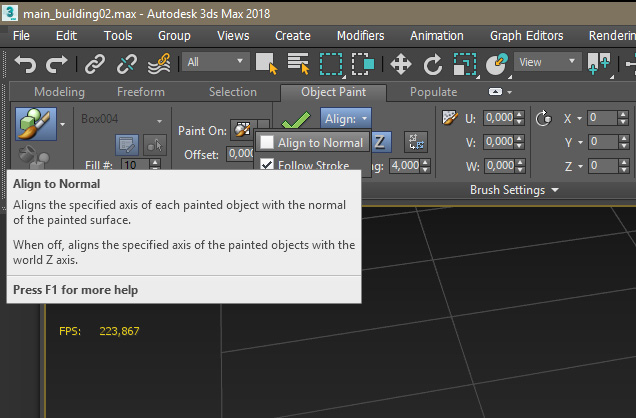
Task: Open the Edit menu
Action: coord(67,36)
